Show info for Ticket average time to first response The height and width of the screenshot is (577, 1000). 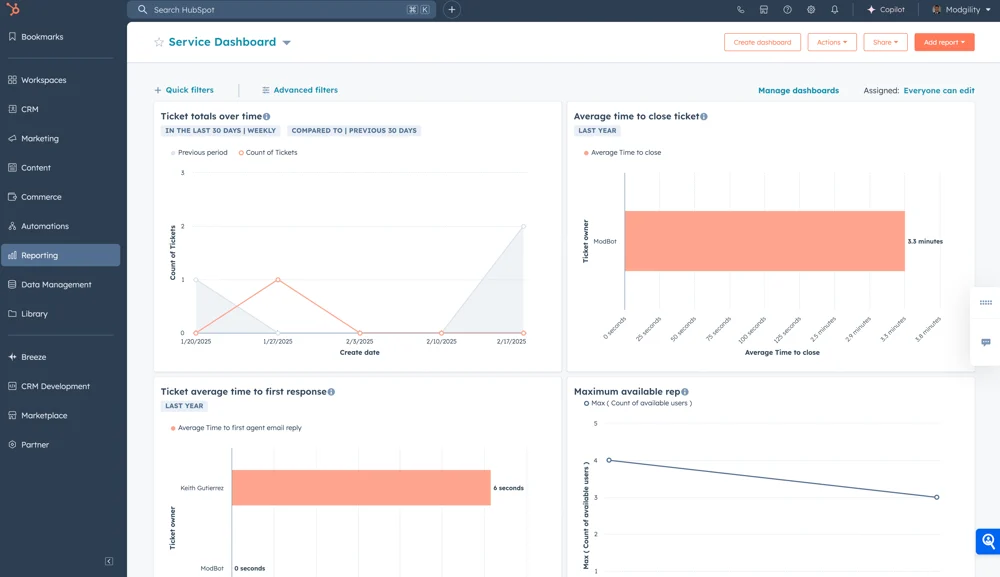pyautogui.click(x=331, y=392)
